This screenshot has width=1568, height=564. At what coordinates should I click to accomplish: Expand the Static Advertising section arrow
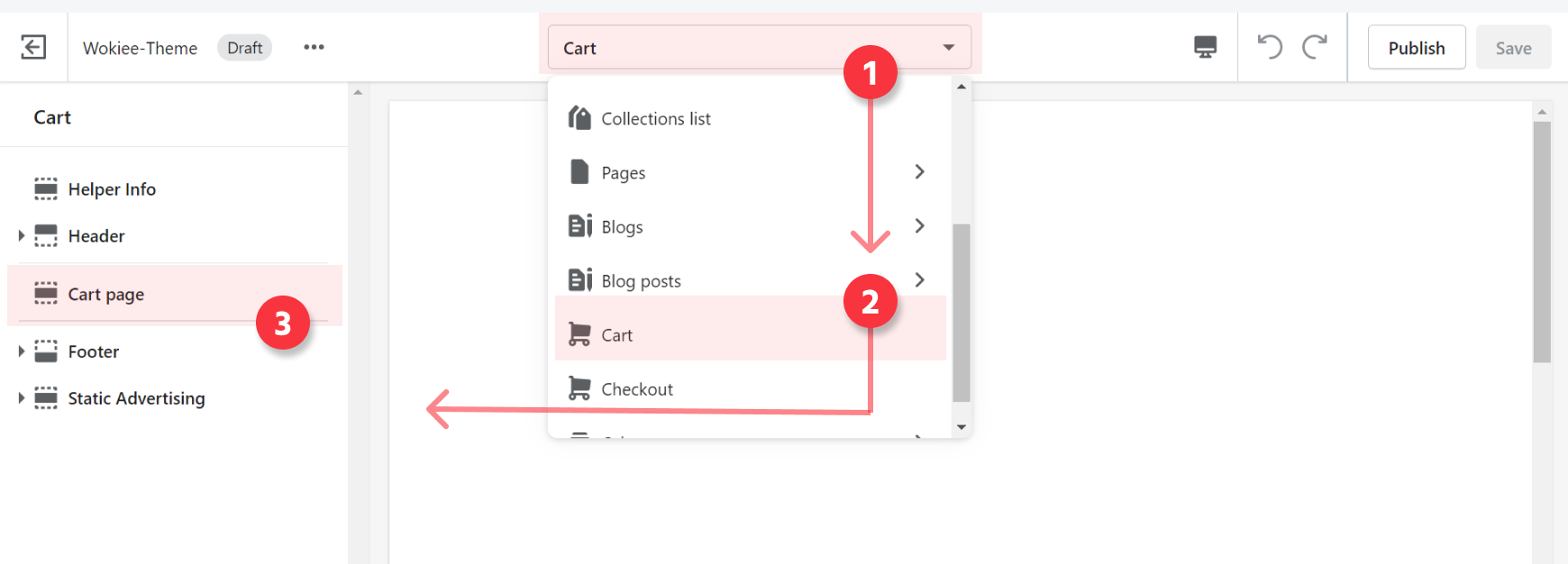pos(22,398)
